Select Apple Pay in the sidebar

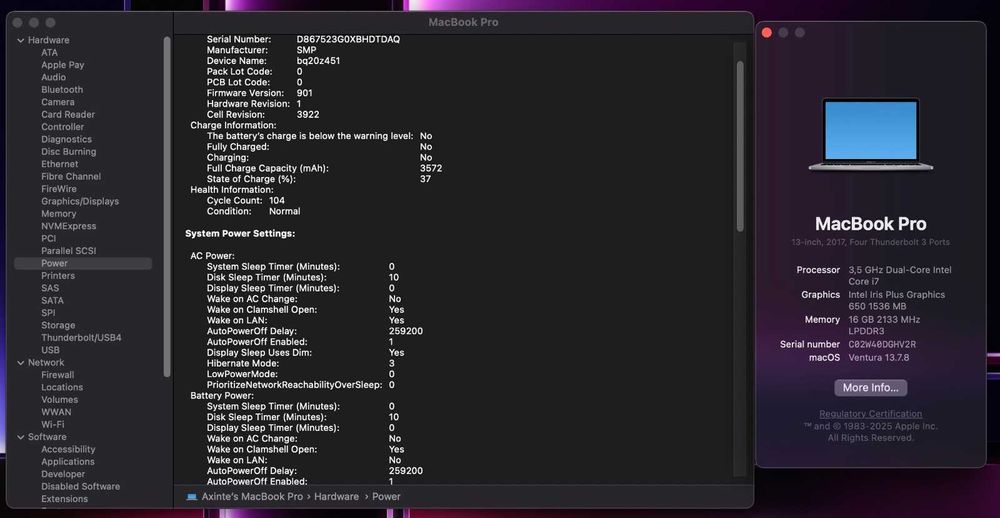point(62,65)
